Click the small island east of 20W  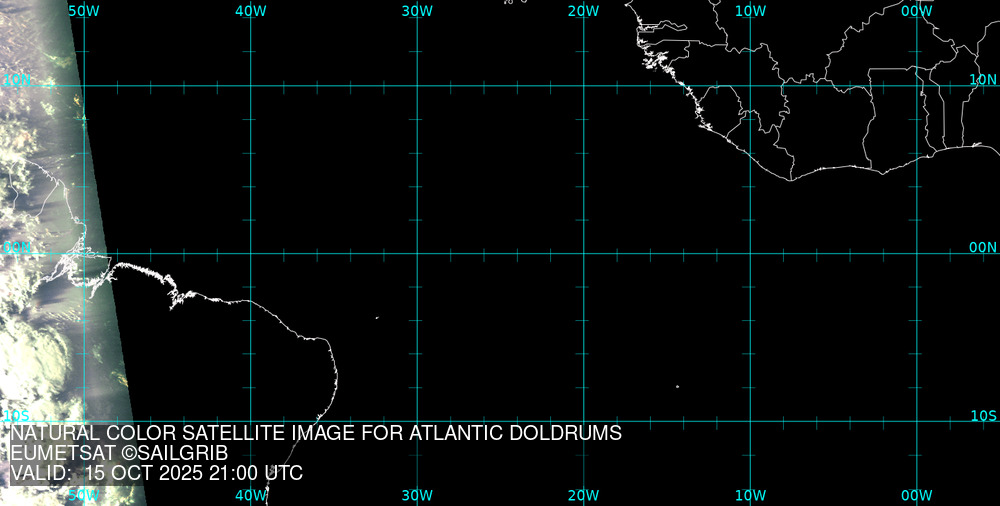click(x=677, y=386)
